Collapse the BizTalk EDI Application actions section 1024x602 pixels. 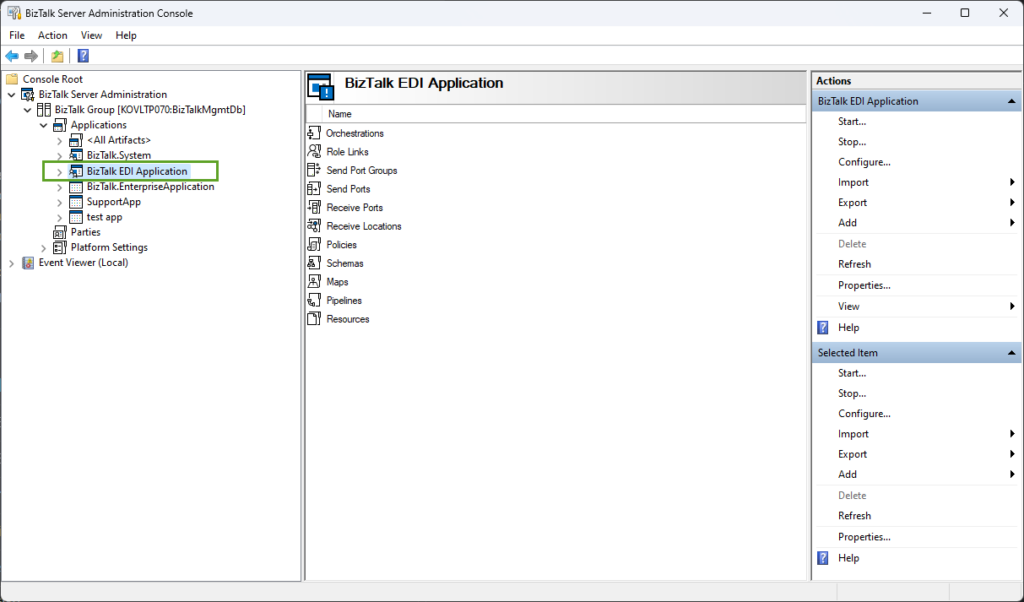(x=1010, y=100)
